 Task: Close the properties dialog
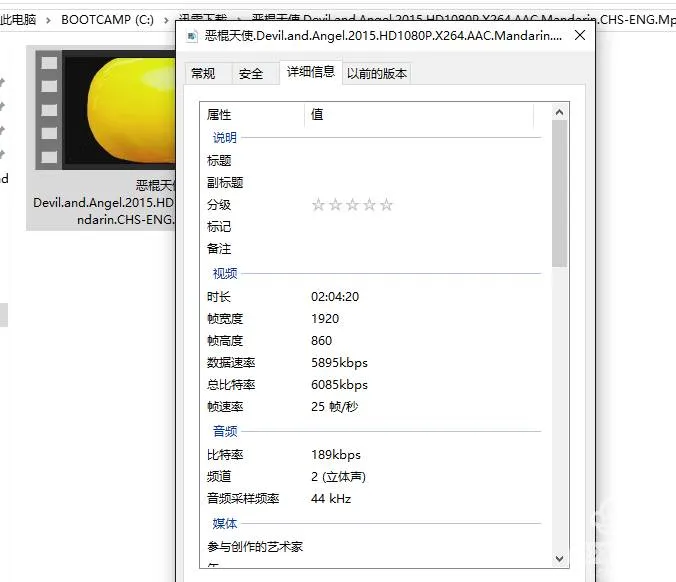click(580, 35)
